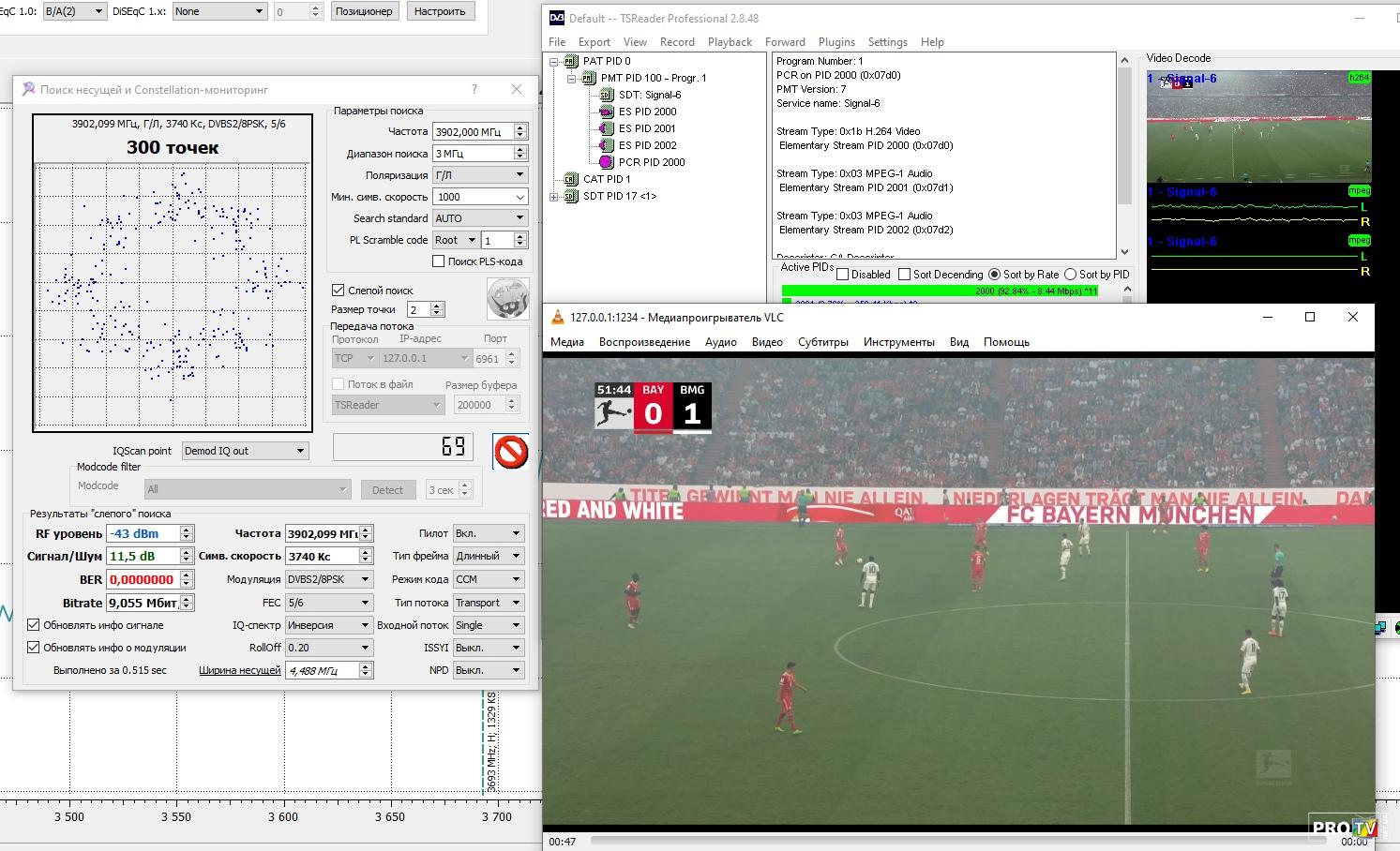Open the Plugins menu in TSReader
This screenshot has width=1400, height=851.
836,42
